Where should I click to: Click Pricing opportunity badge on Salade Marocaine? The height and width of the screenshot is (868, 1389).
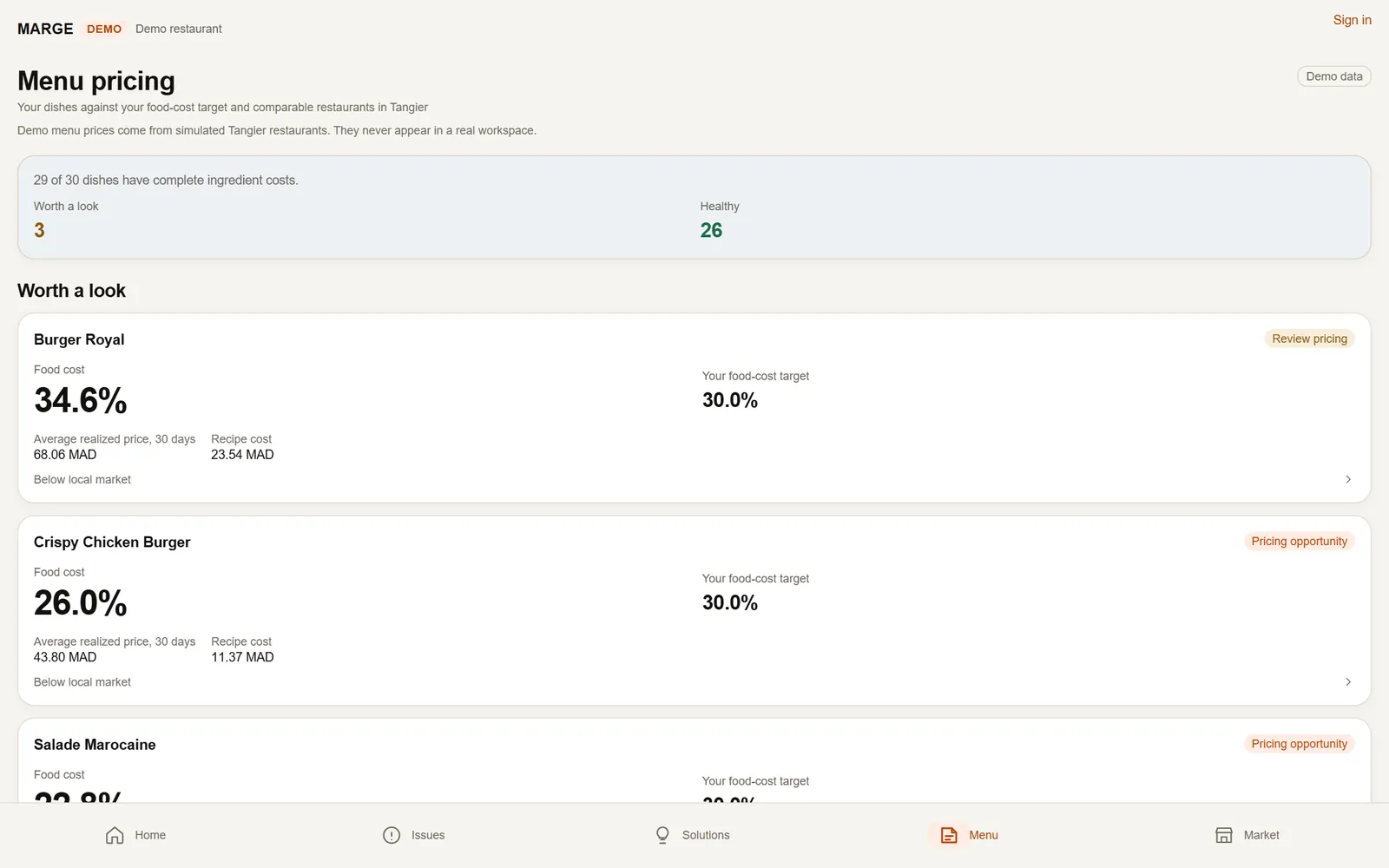pos(1299,744)
